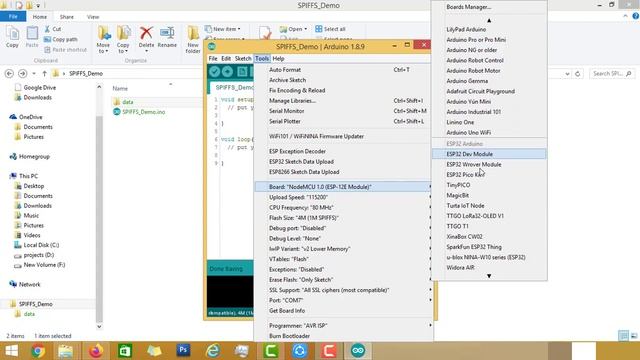Click Copy path in Explorer ribbon
Screen dimensions: 640x360
60,39
